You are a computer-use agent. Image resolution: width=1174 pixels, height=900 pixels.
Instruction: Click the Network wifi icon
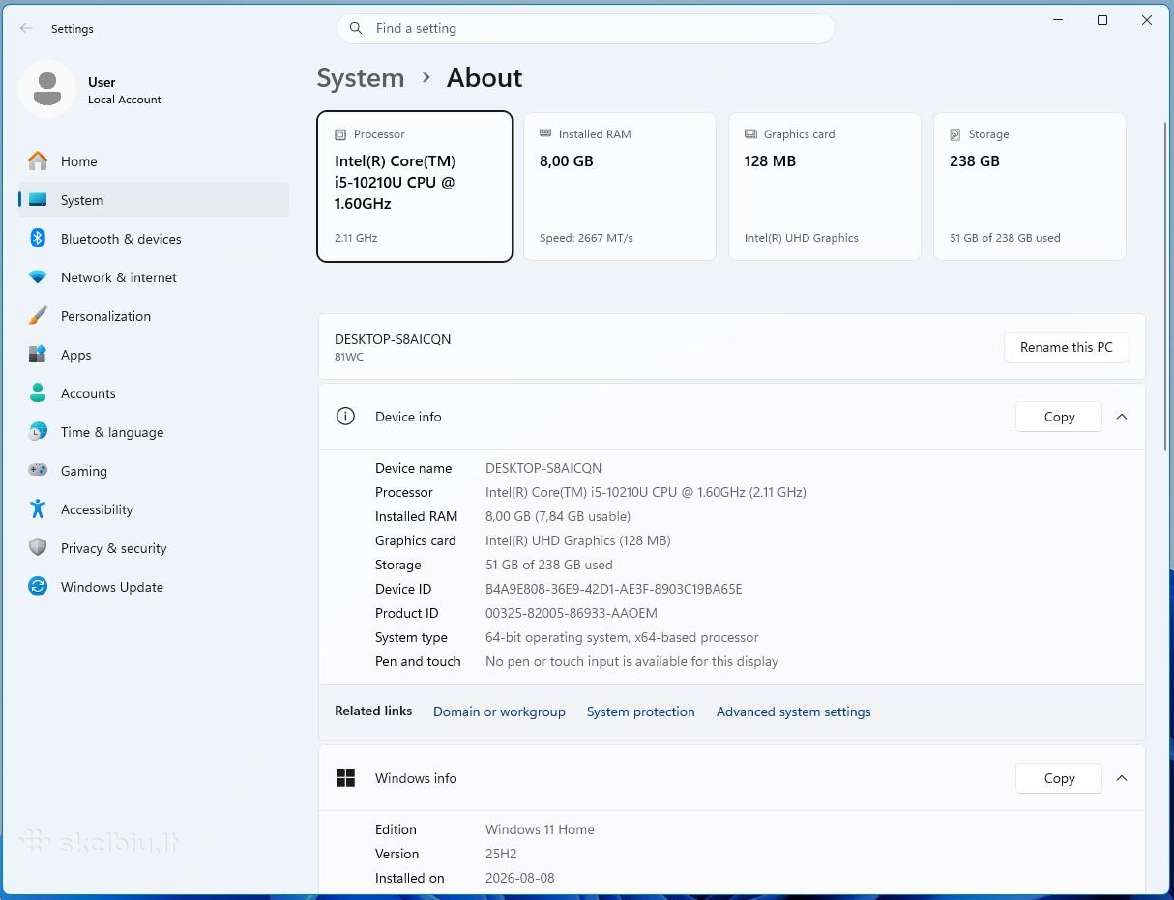tap(37, 277)
